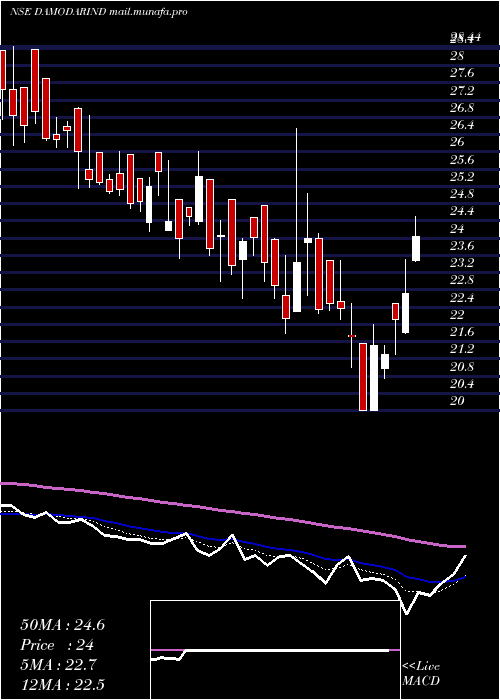This screenshot has height=700, width=500.
Task: Click the 21.2 price axis label
Action: (x=463, y=349)
